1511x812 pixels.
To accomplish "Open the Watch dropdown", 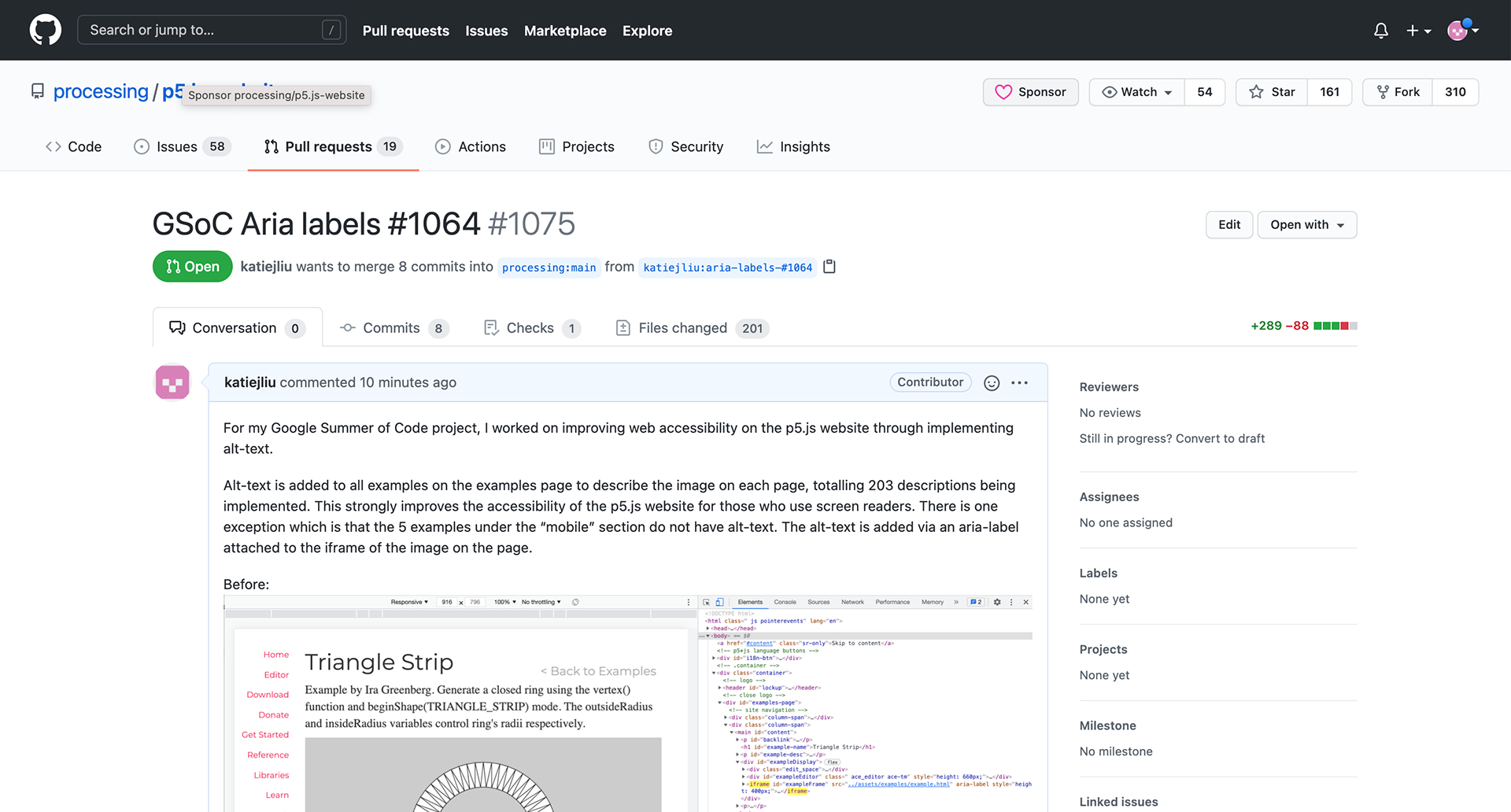I will pos(1136,92).
